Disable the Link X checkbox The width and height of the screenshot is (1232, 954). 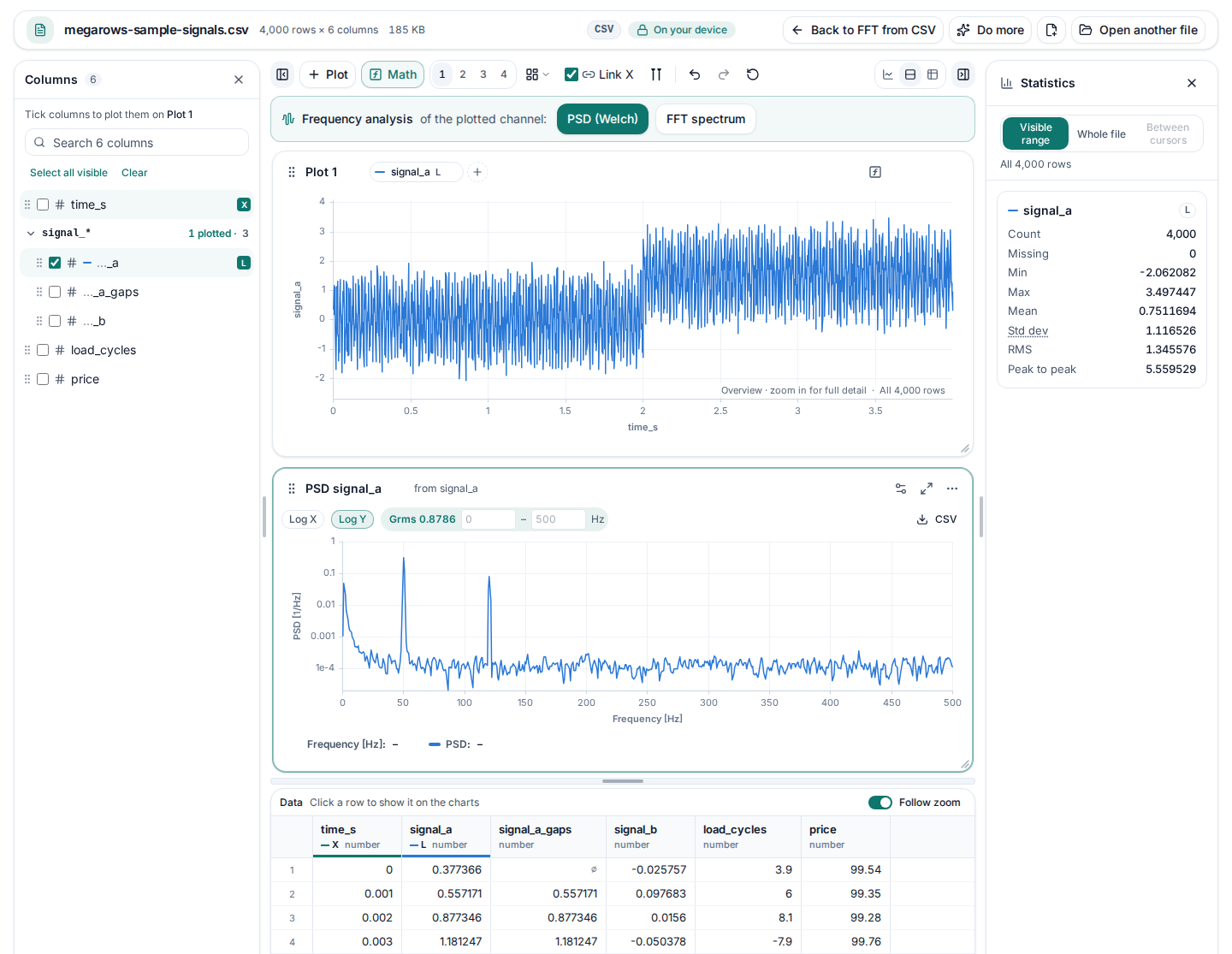[572, 74]
